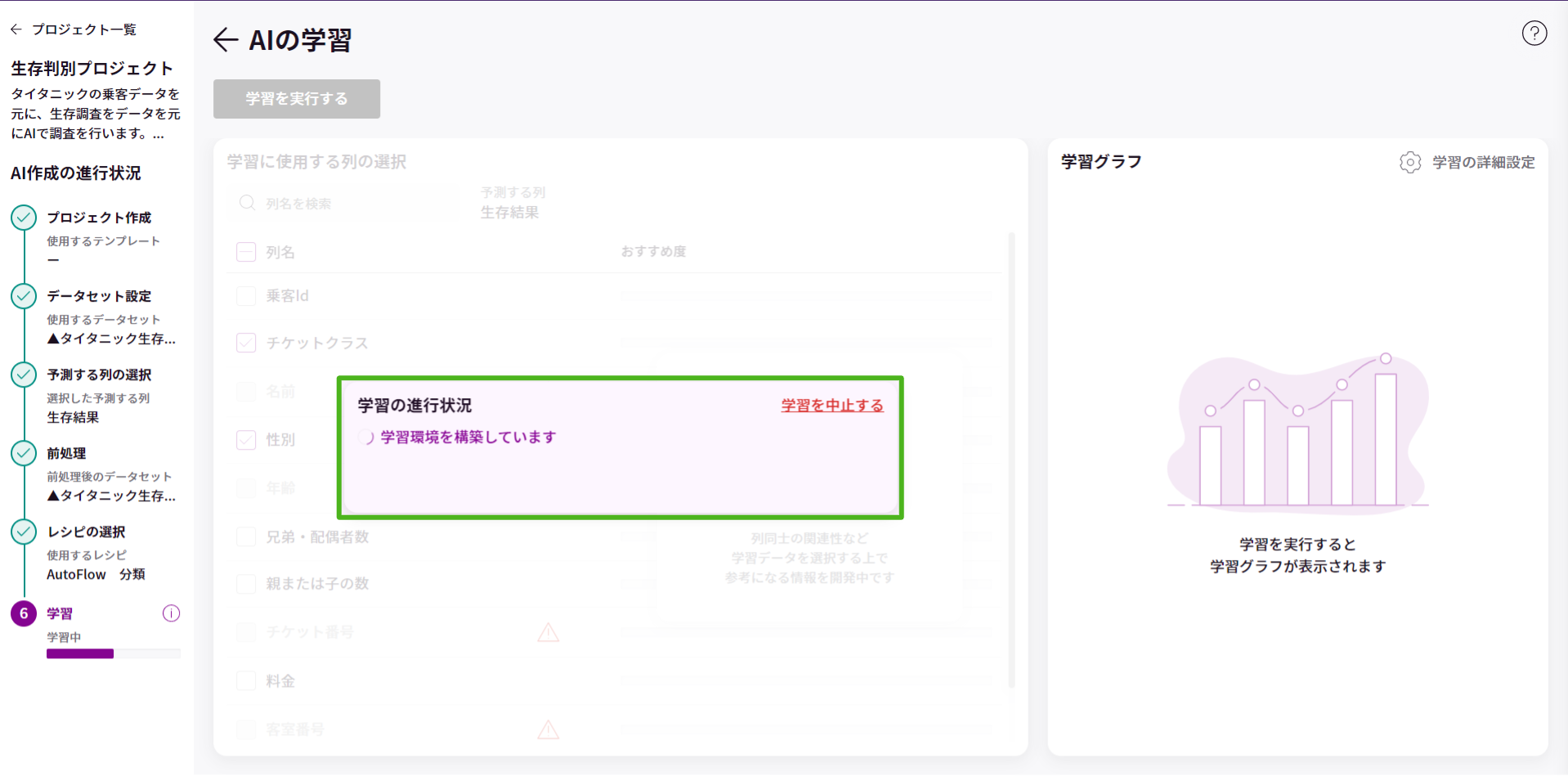Toggle the チケット番号 checkbox

coord(246,632)
